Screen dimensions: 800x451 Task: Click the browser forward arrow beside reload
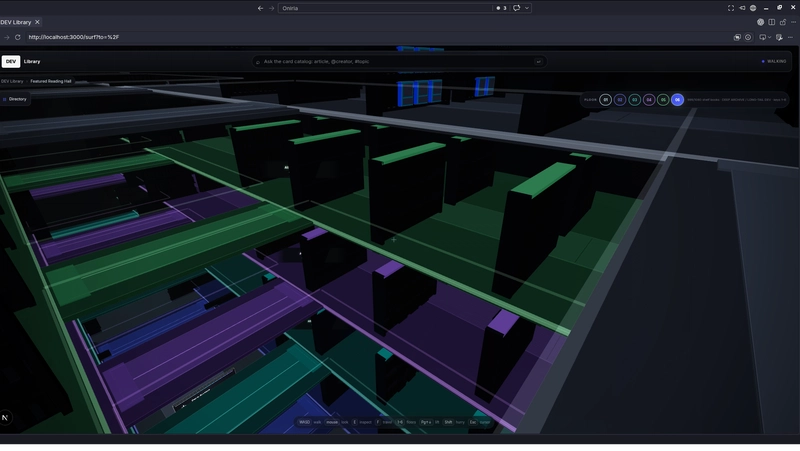tap(7, 37)
